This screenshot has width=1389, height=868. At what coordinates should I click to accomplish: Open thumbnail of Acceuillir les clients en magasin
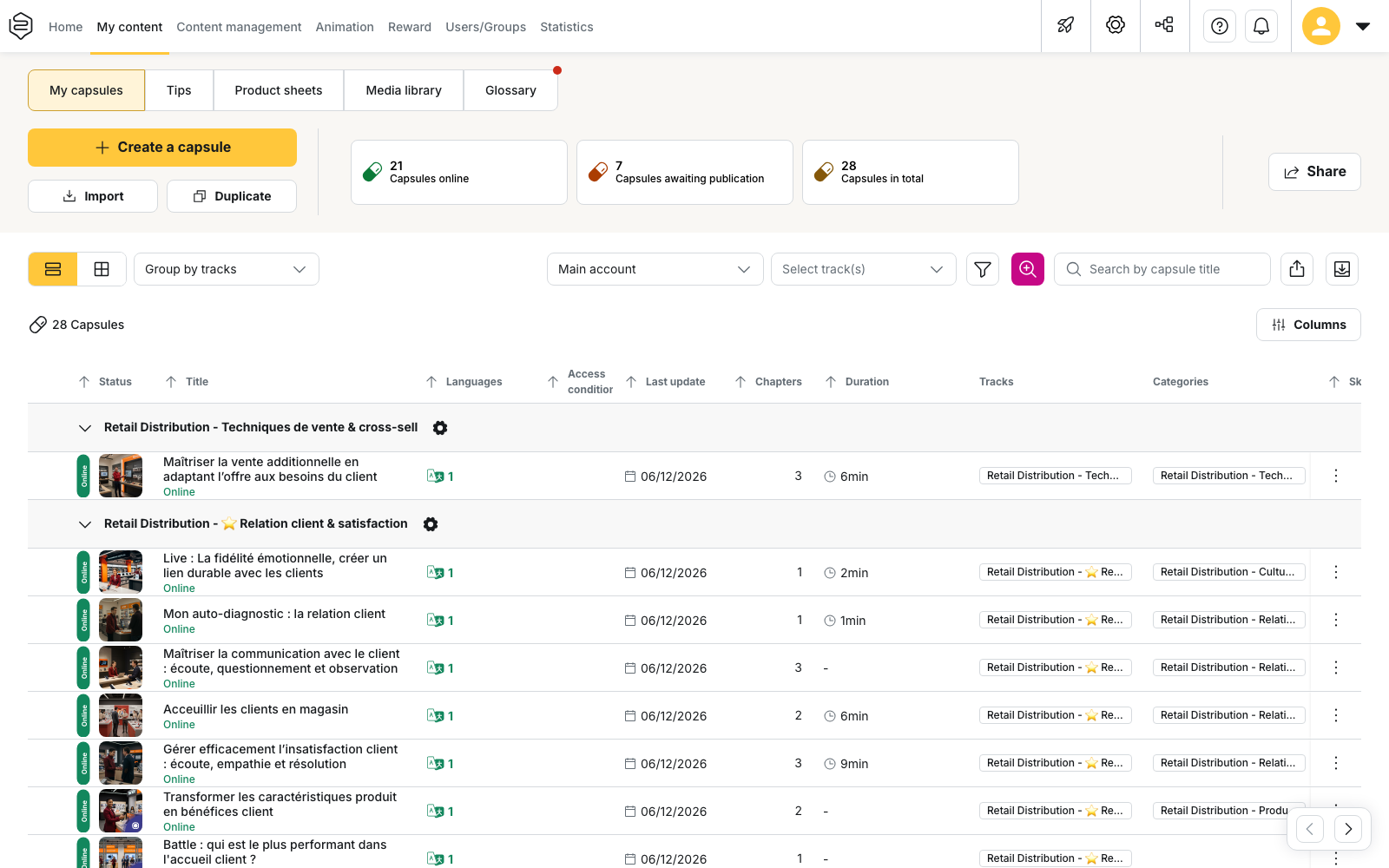[121, 715]
